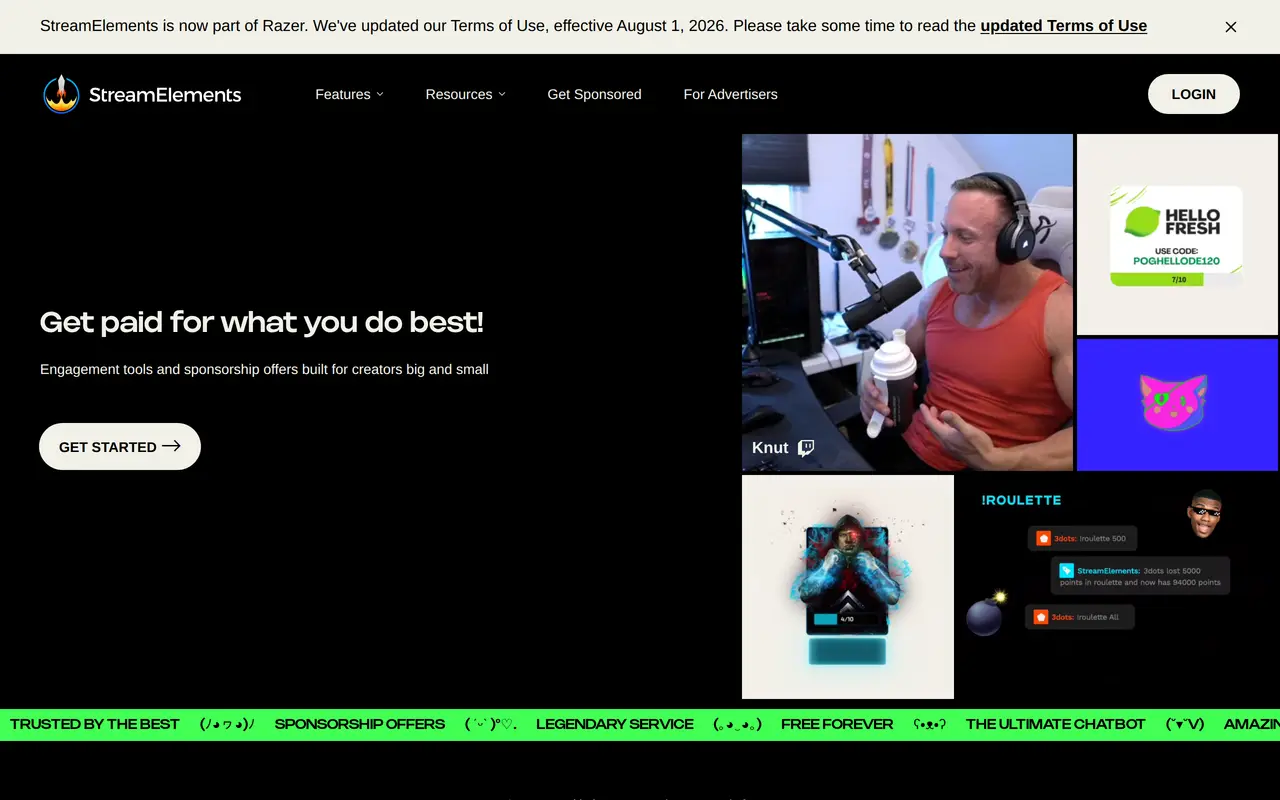Click the sunglasses face avatar
1280x800 pixels.
tap(1205, 512)
